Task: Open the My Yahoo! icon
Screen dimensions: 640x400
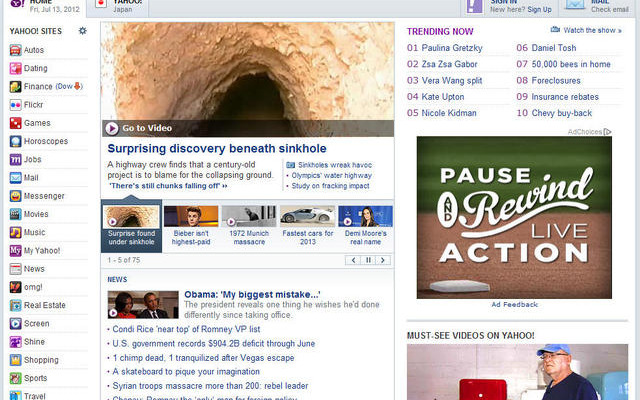Action: coord(16,251)
